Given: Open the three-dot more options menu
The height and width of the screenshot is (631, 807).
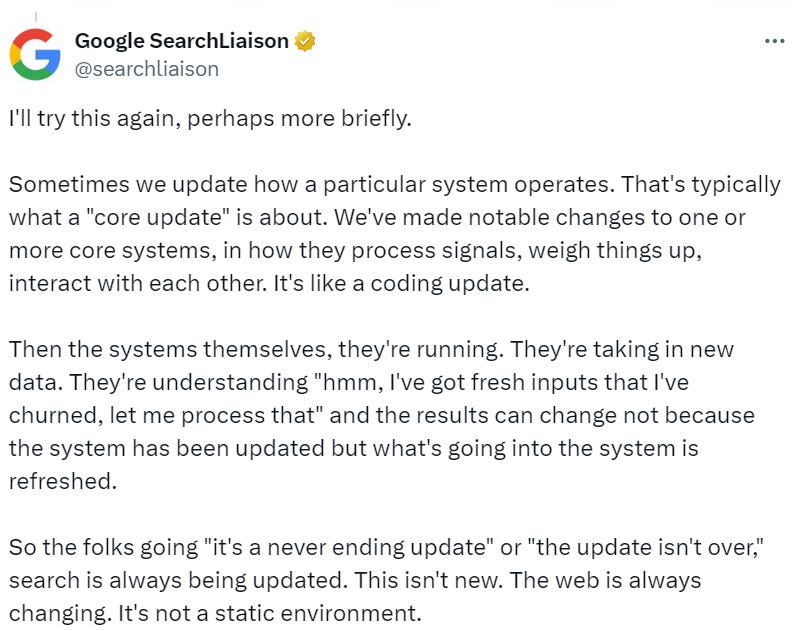Looking at the screenshot, I should click(774, 41).
